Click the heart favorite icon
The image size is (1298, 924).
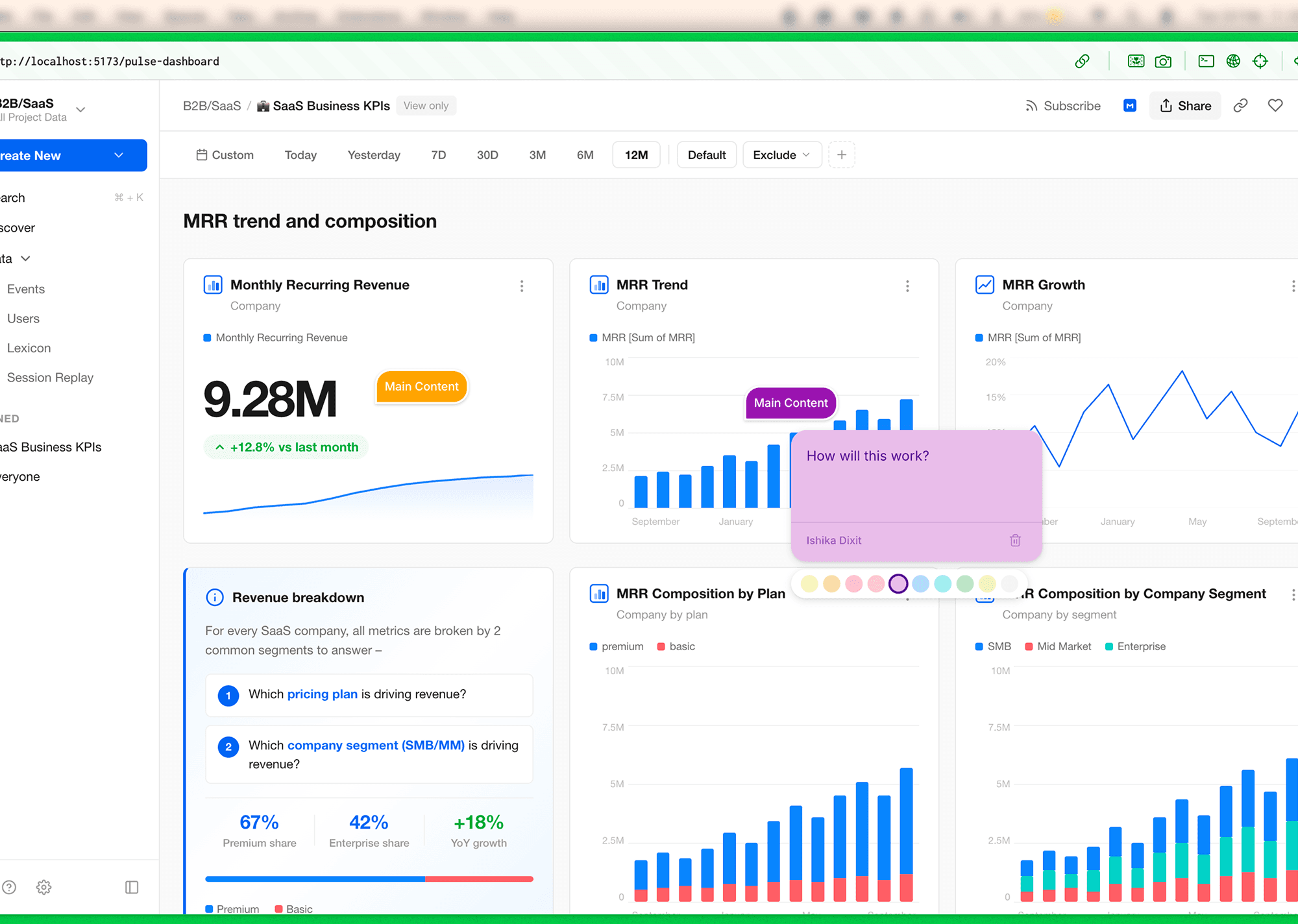click(1275, 106)
